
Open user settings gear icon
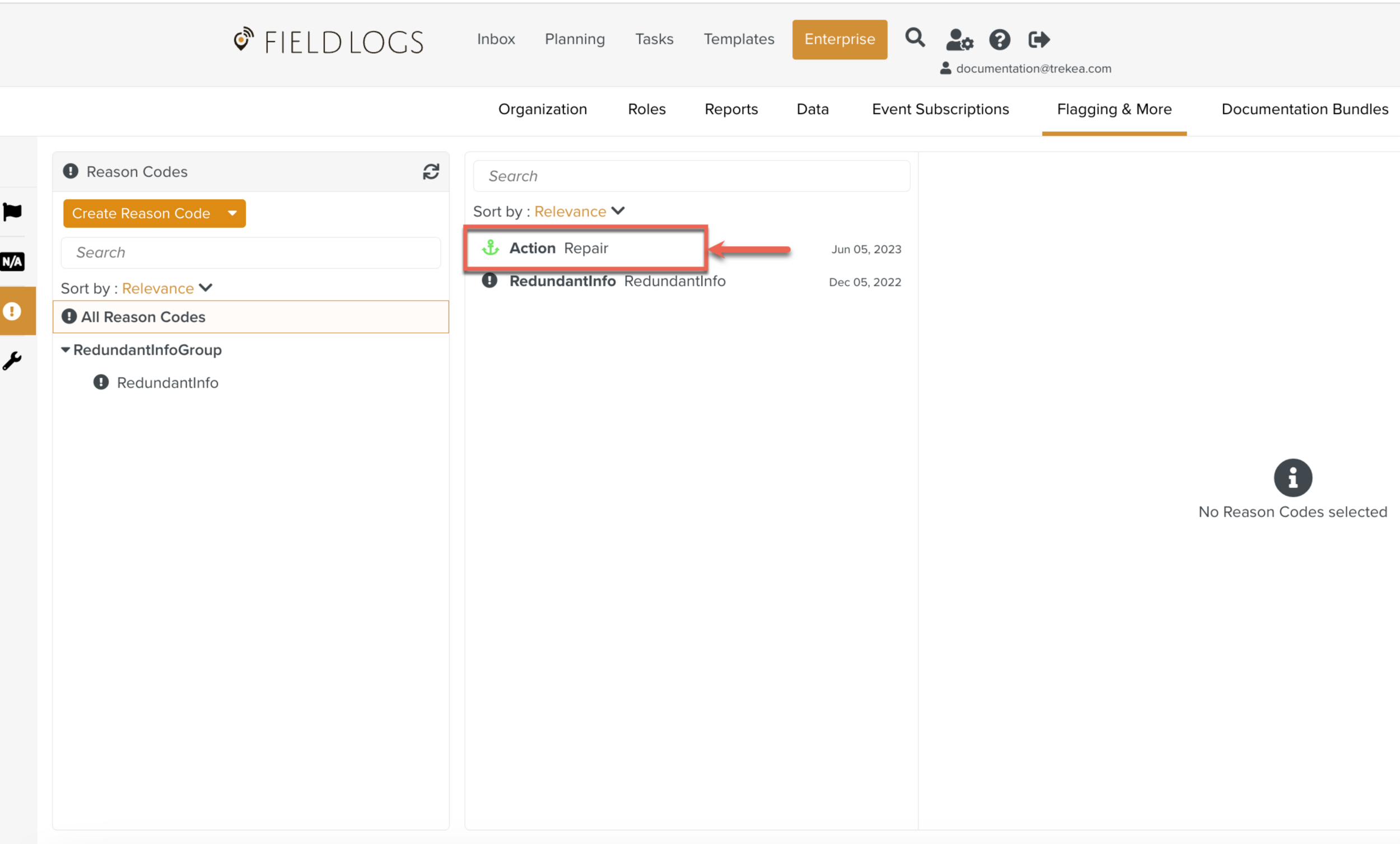pyautogui.click(x=959, y=40)
